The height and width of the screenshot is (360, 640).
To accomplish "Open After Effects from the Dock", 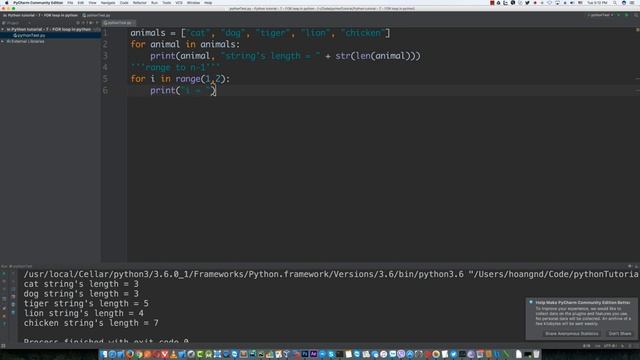I will [x=313, y=354].
